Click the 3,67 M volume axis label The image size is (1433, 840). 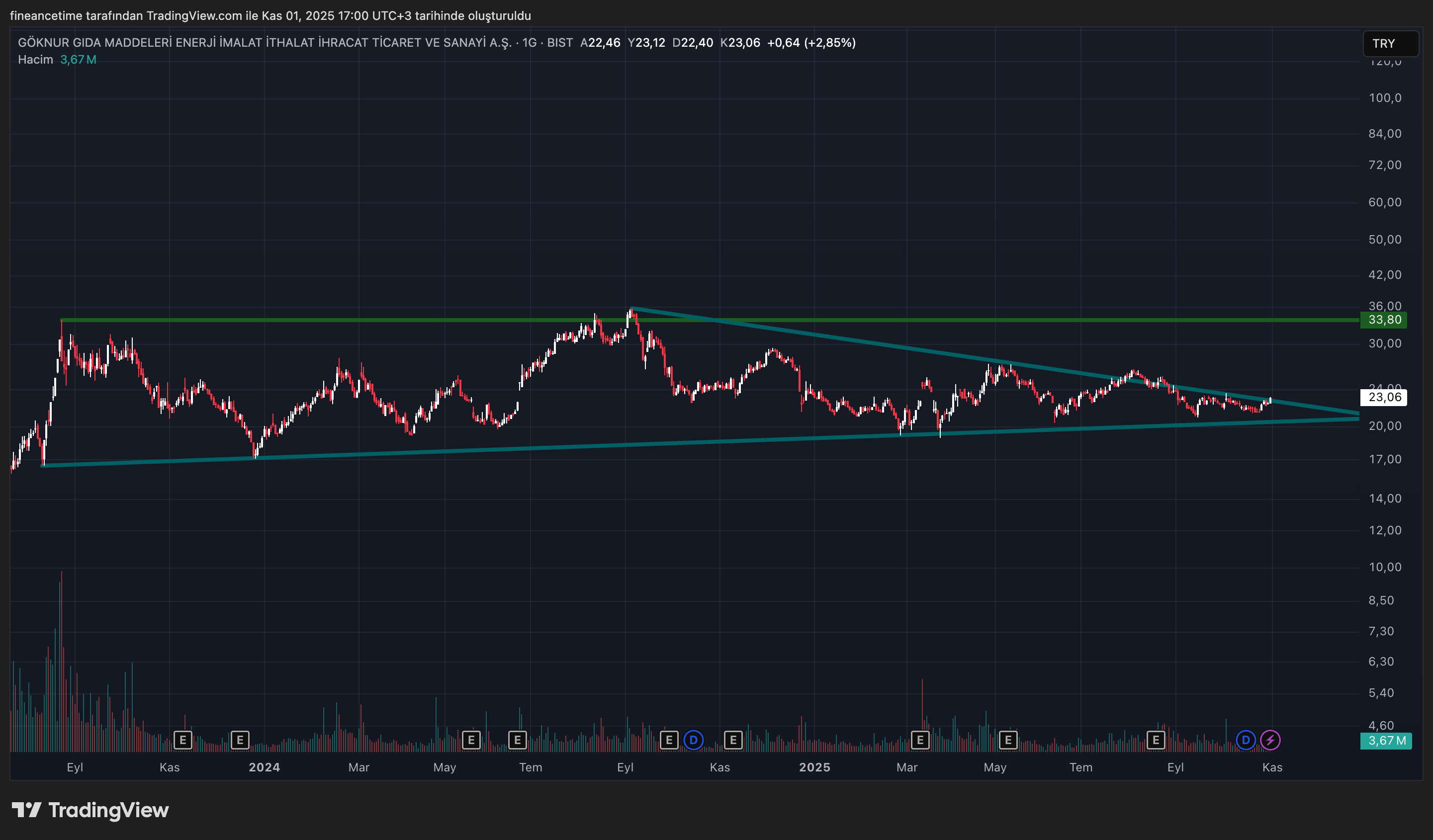pyautogui.click(x=1386, y=741)
